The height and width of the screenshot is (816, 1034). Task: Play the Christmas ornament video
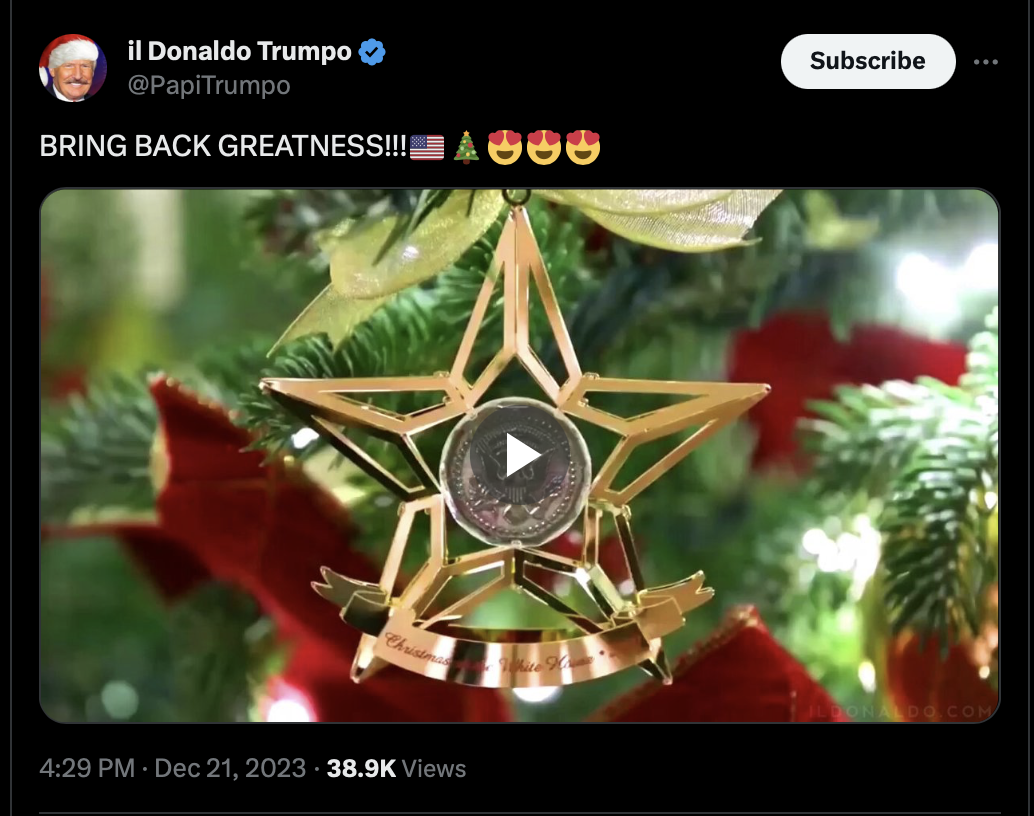(520, 455)
